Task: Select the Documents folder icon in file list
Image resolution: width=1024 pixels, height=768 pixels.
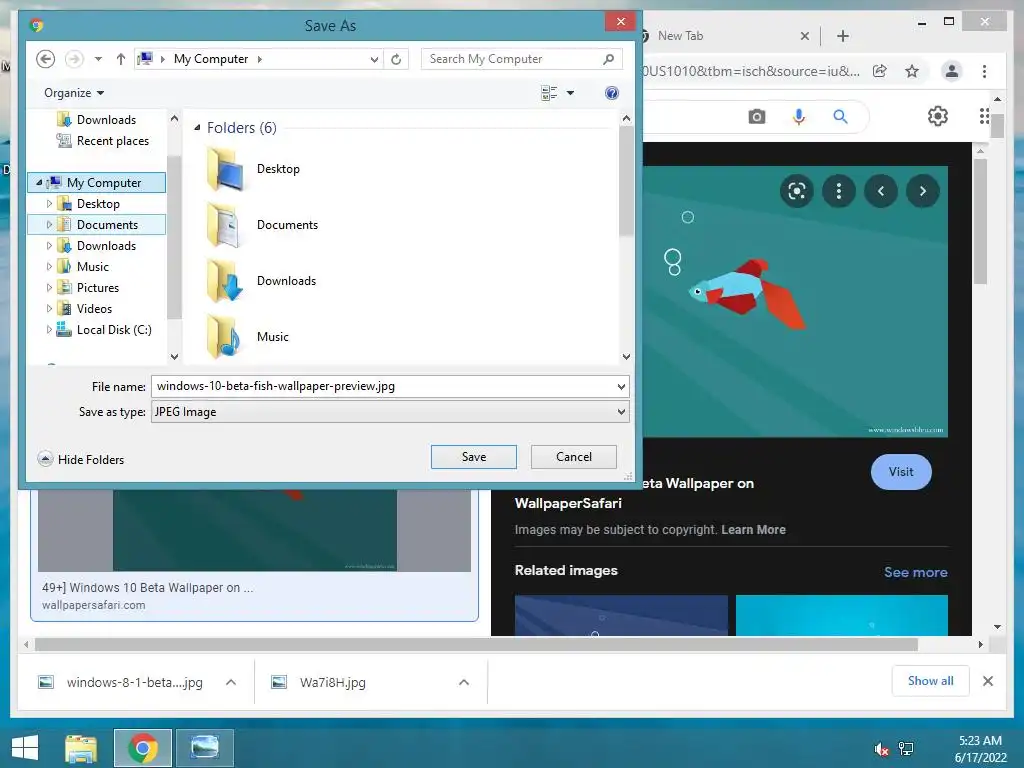Action: pos(225,225)
